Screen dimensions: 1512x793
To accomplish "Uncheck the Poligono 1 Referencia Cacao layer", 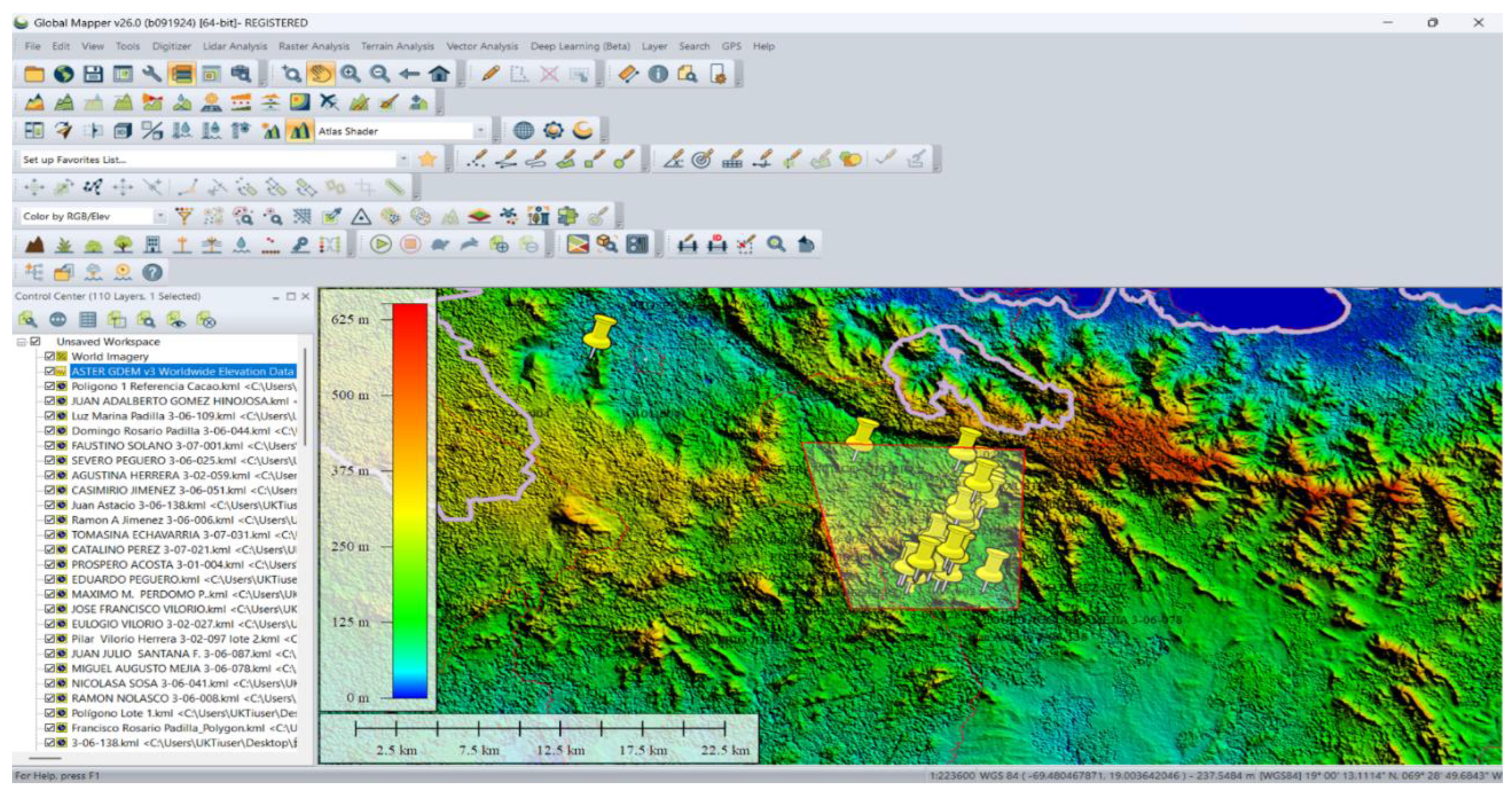I will [50, 386].
